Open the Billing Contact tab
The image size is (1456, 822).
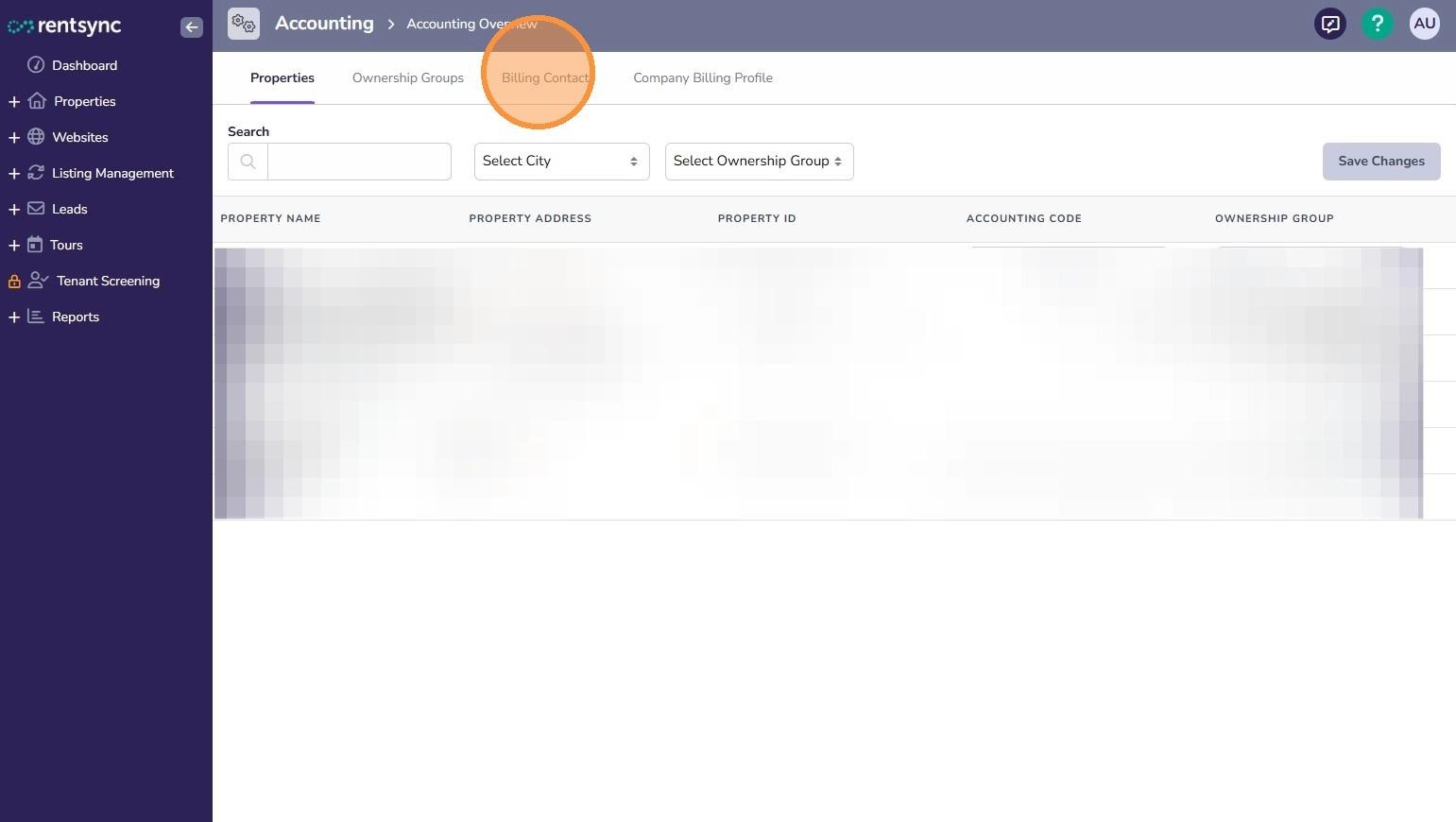pyautogui.click(x=545, y=78)
